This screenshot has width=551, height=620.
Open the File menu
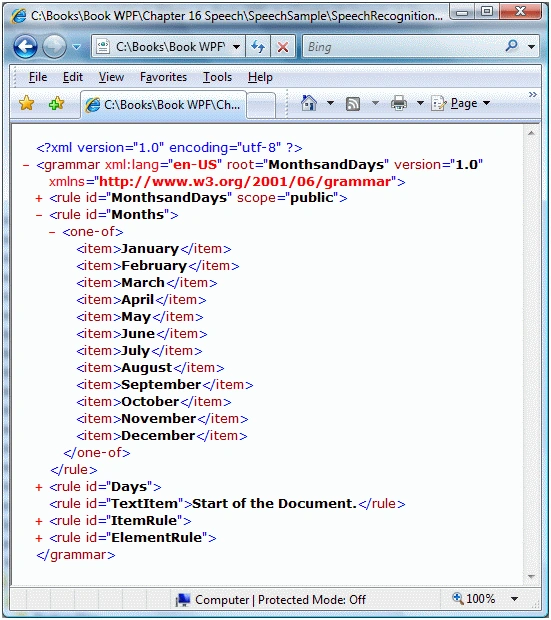coord(38,77)
